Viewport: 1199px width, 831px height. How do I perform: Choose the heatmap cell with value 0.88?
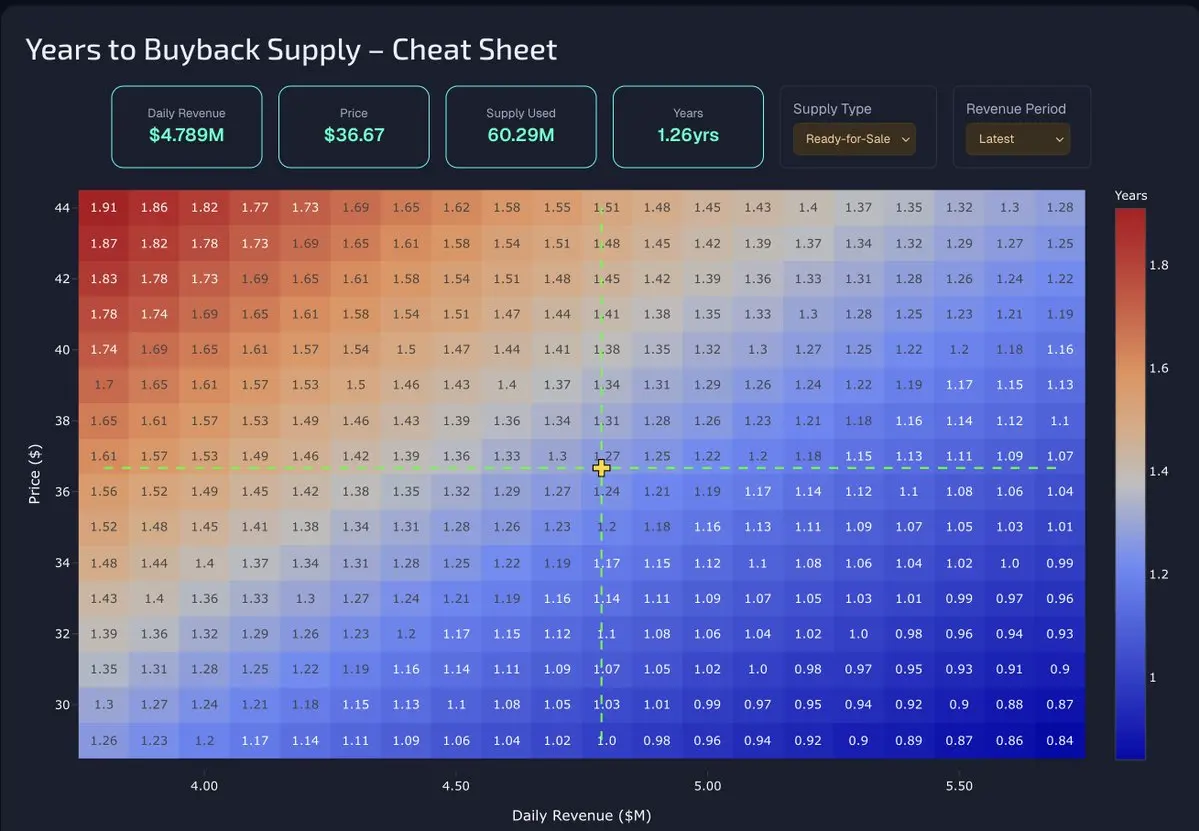coord(1010,705)
